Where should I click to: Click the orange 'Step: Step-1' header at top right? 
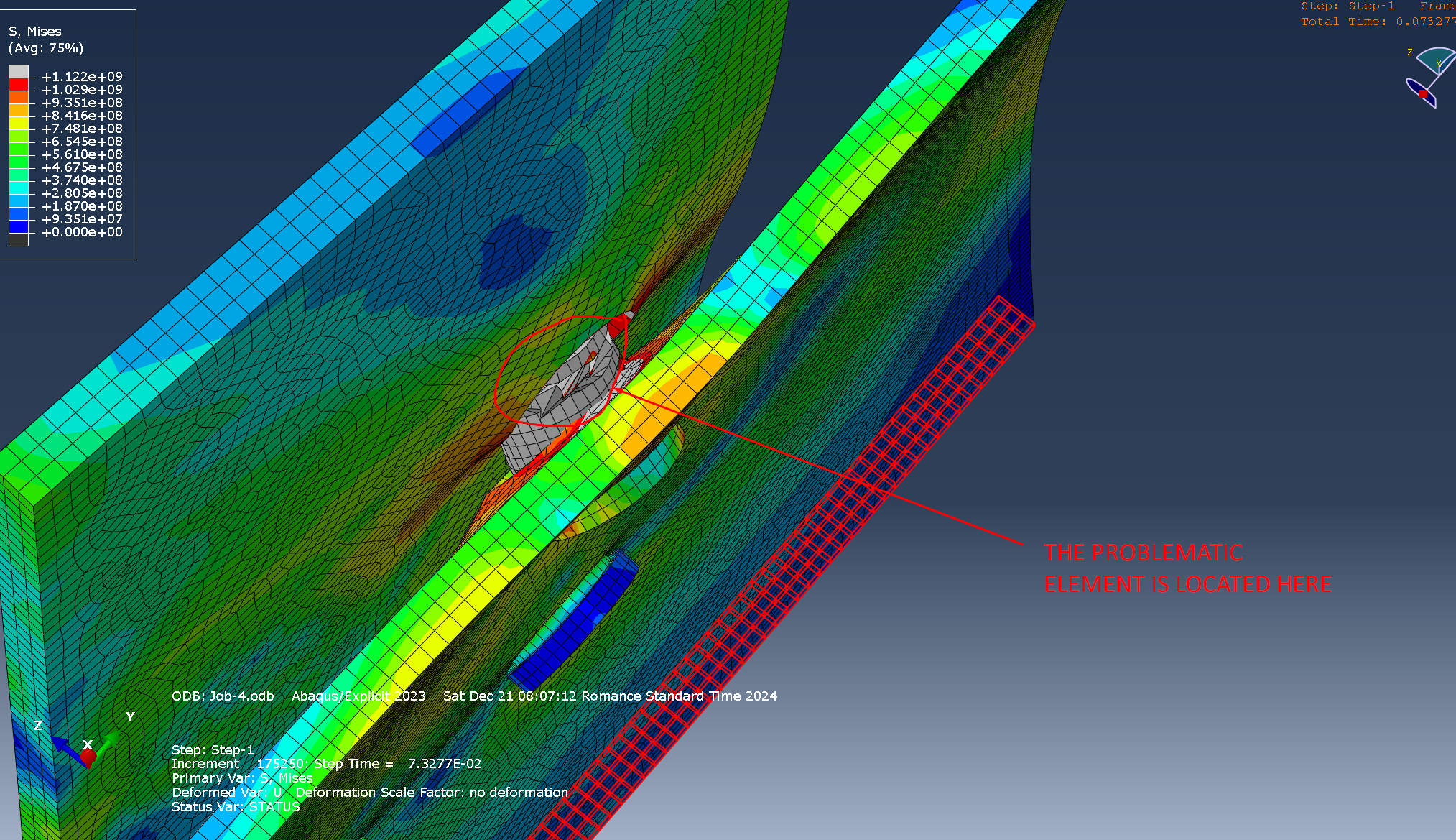(x=1348, y=6)
